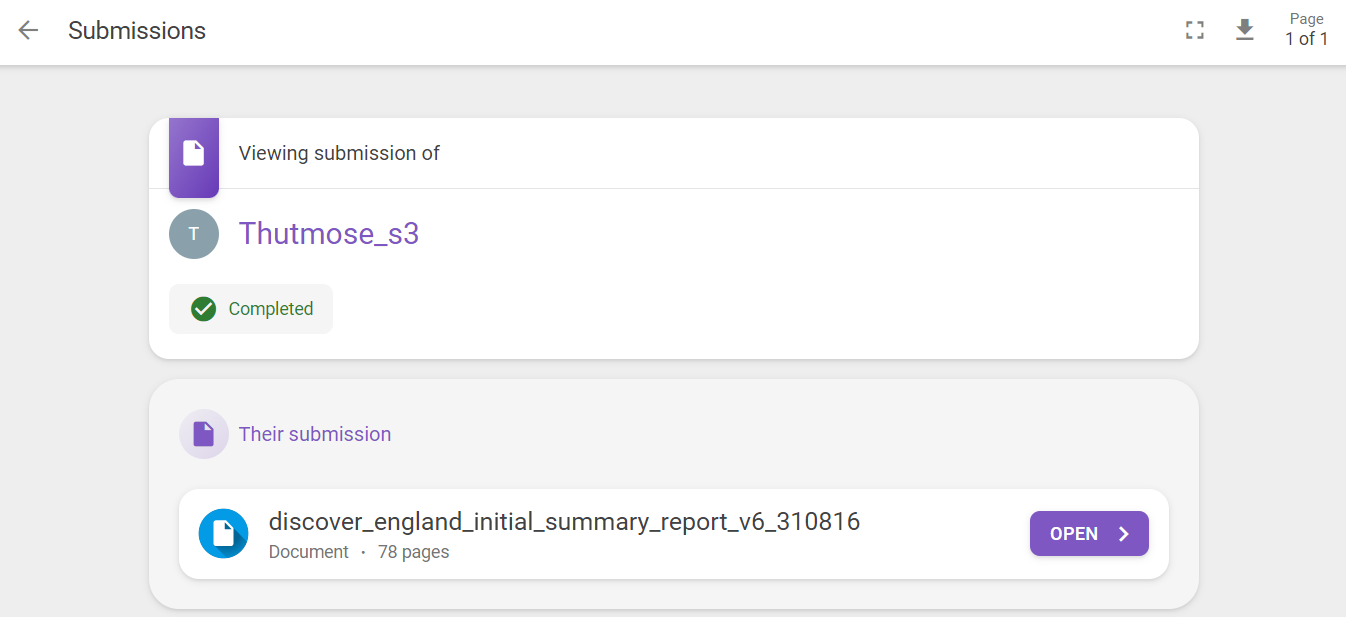Screen dimensions: 1346x617
Task: Open Thutmose_s3 profile name link
Action: click(x=328, y=234)
